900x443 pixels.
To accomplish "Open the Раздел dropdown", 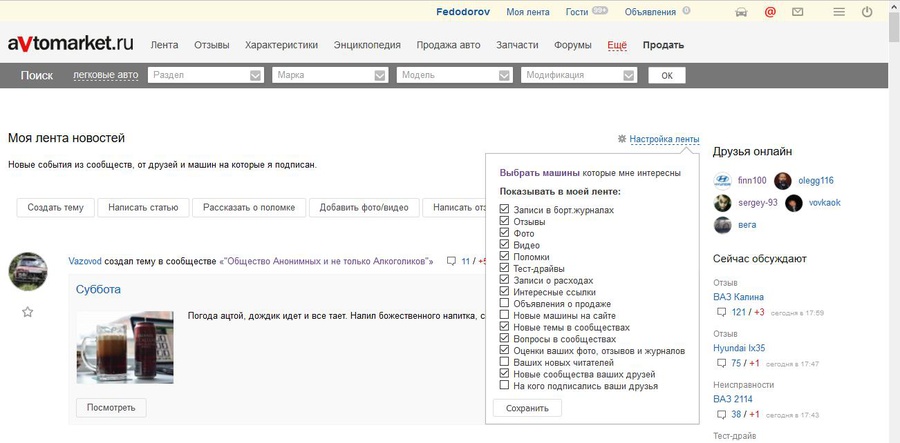I will pos(205,75).
